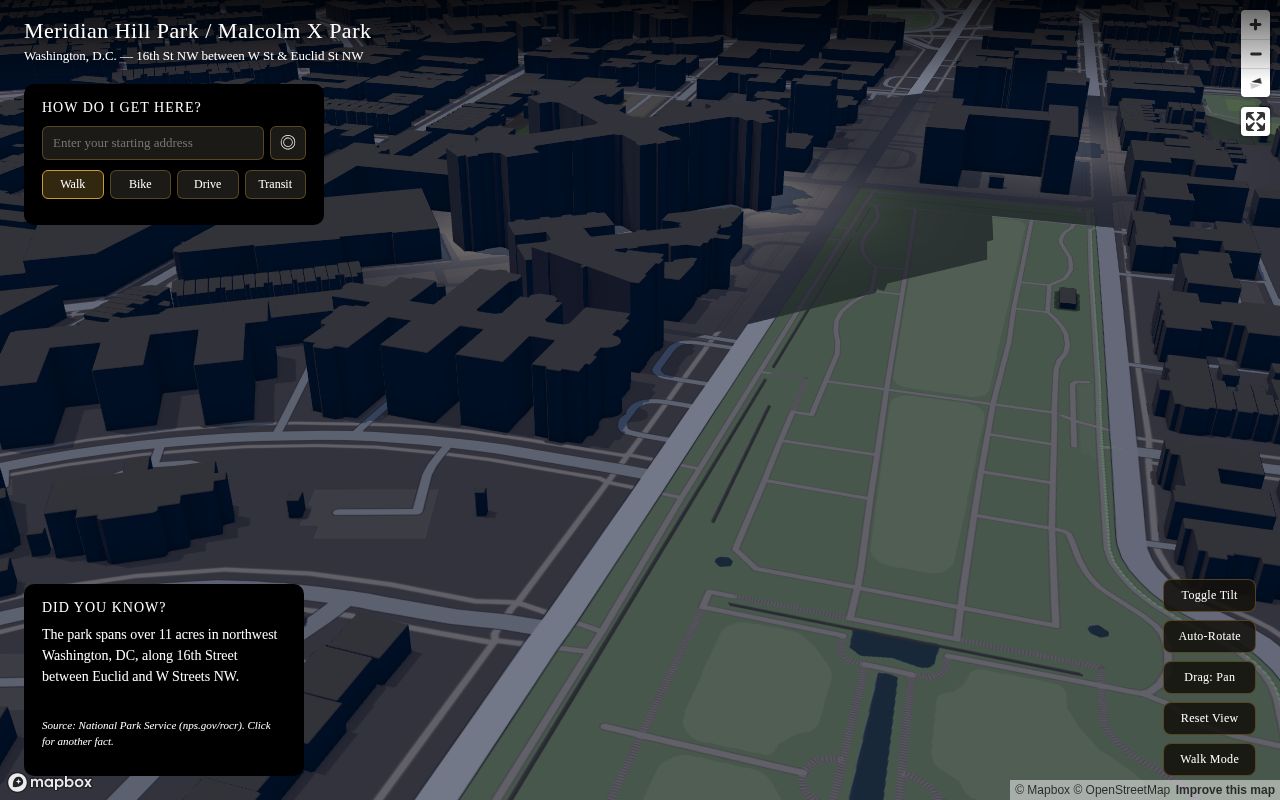Select Bike travel mode
This screenshot has height=800, width=1280.
pyautogui.click(x=140, y=184)
